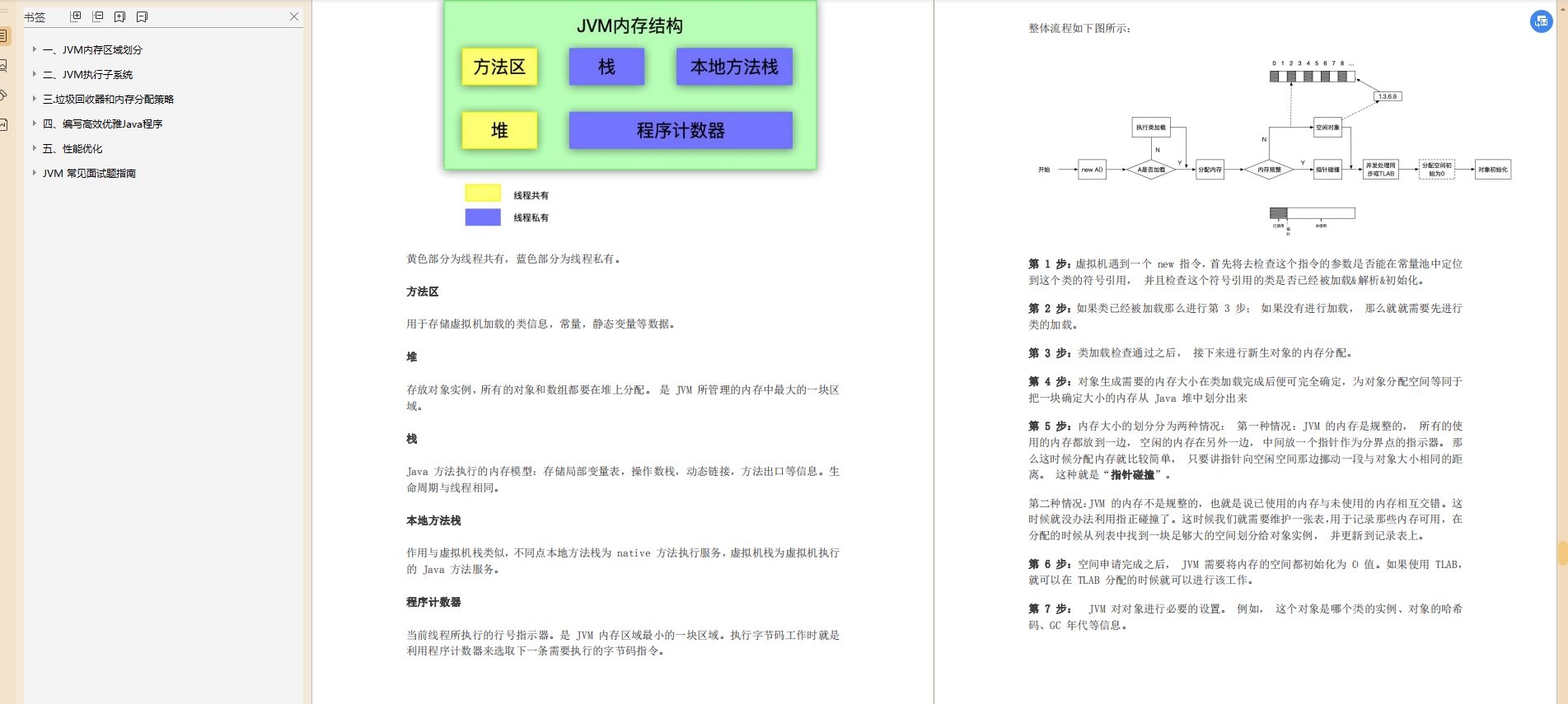Click the 堆 bold heading in text
This screenshot has width=1568, height=704.
[411, 357]
